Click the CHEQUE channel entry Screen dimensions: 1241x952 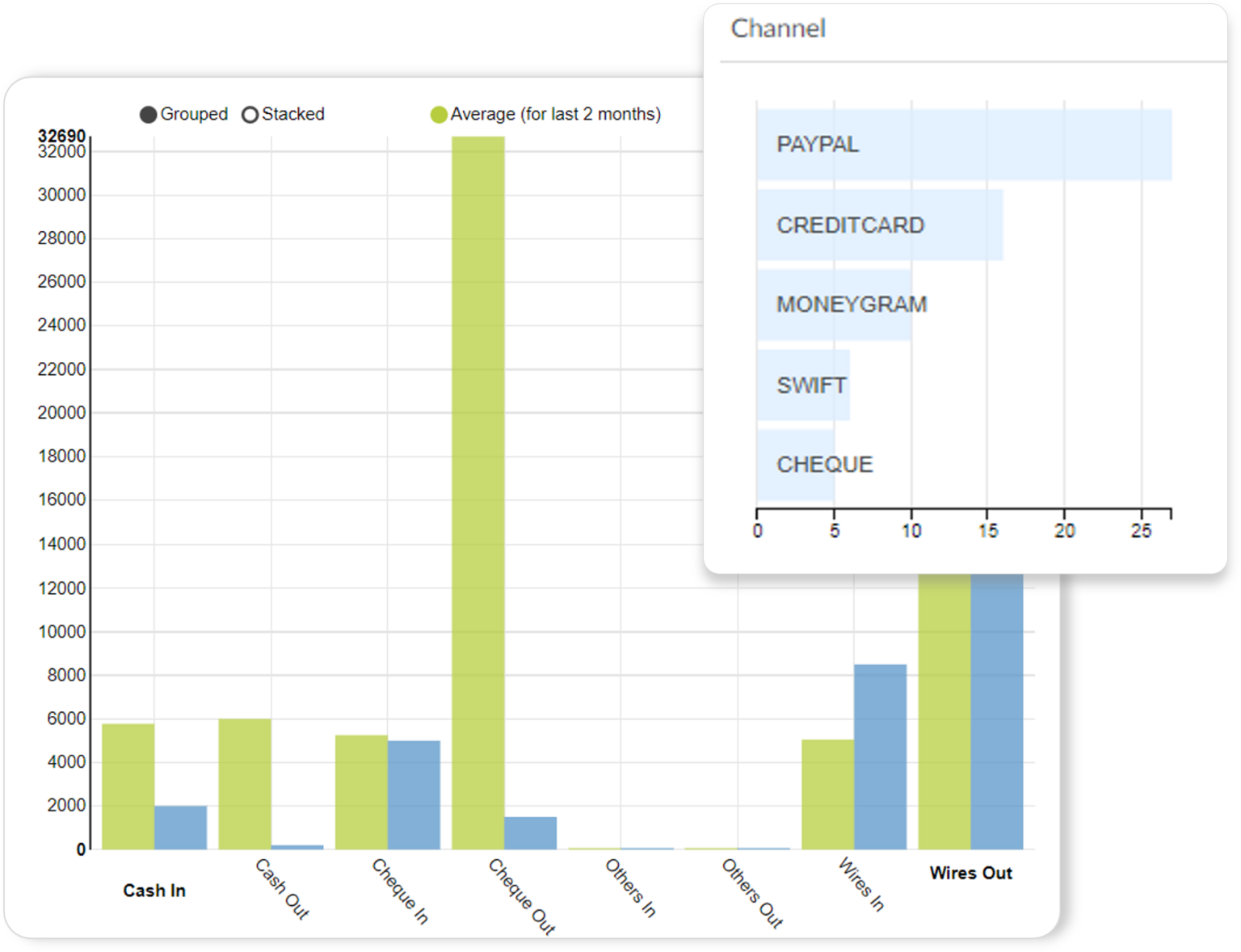click(794, 464)
